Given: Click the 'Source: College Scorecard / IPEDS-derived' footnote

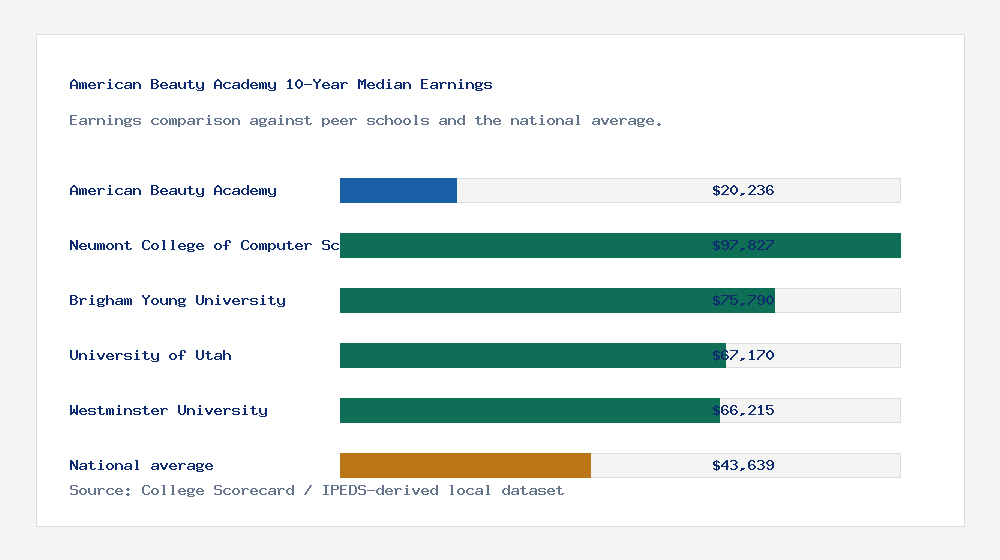Looking at the screenshot, I should coord(316,490).
